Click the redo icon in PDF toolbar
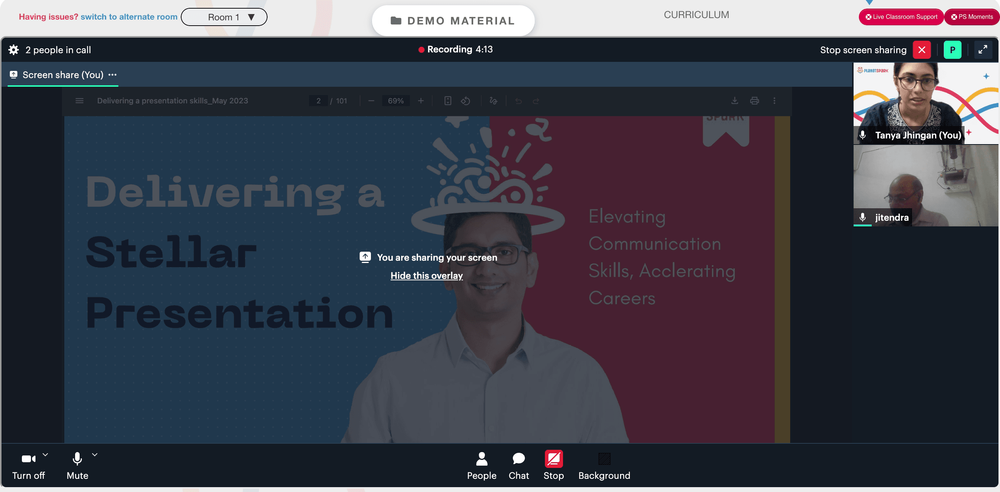This screenshot has width=1000, height=492. (536, 101)
